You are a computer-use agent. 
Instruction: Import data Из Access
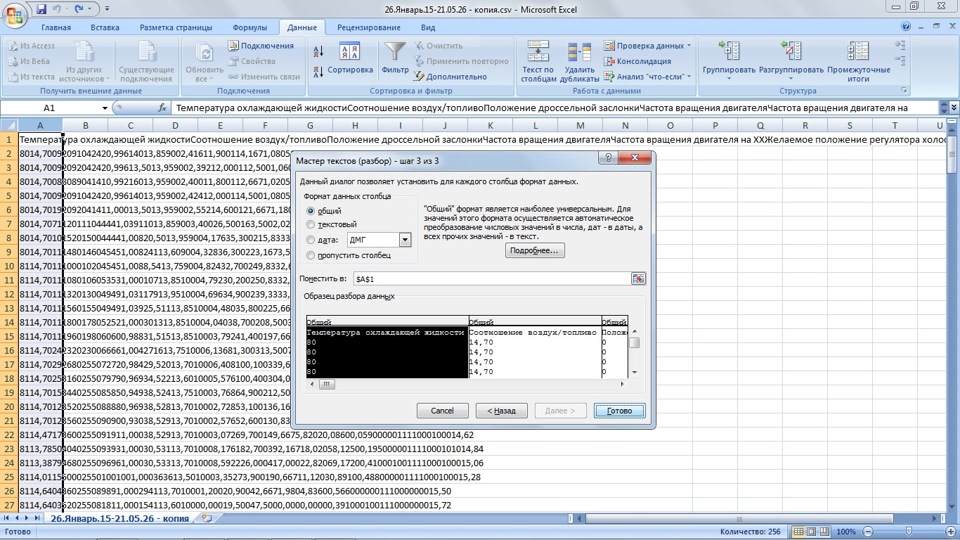32,46
